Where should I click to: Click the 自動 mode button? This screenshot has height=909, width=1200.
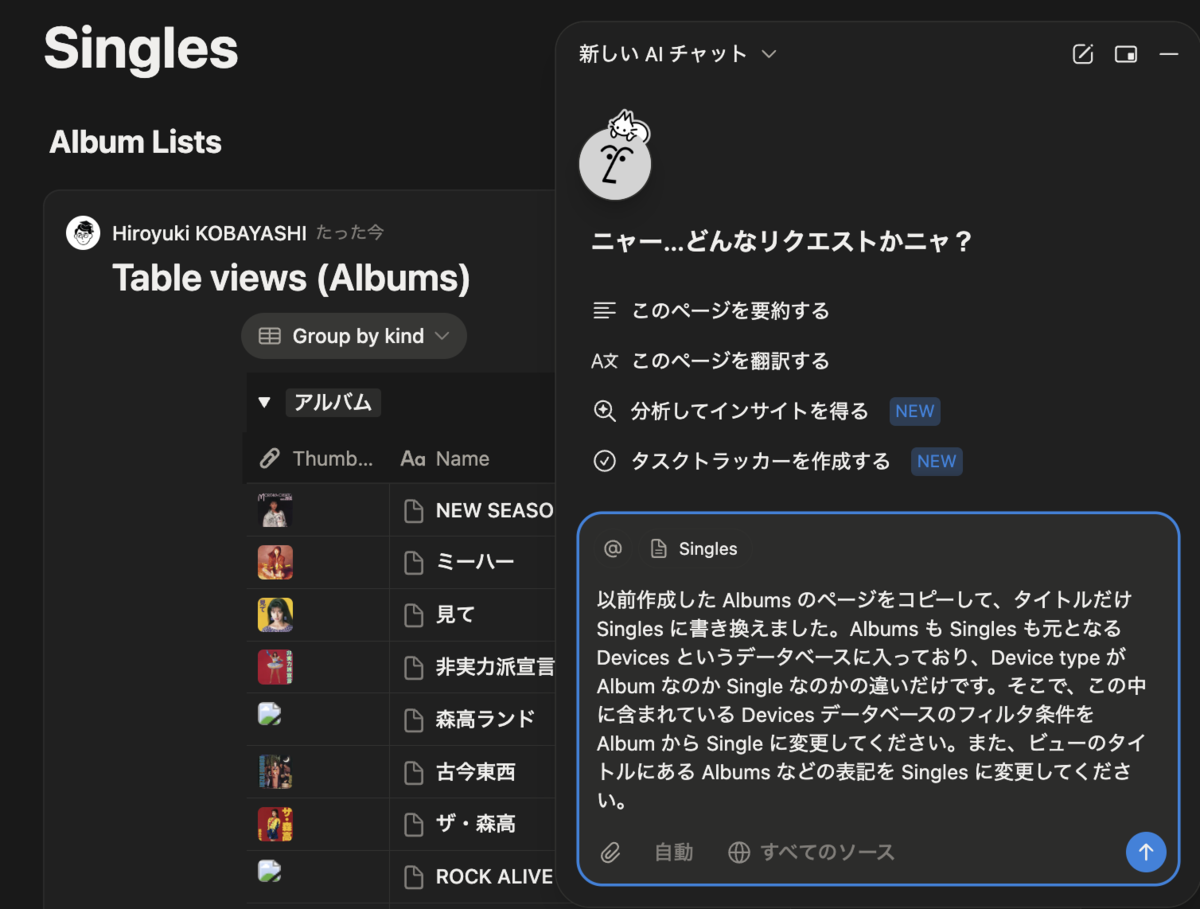[x=674, y=852]
